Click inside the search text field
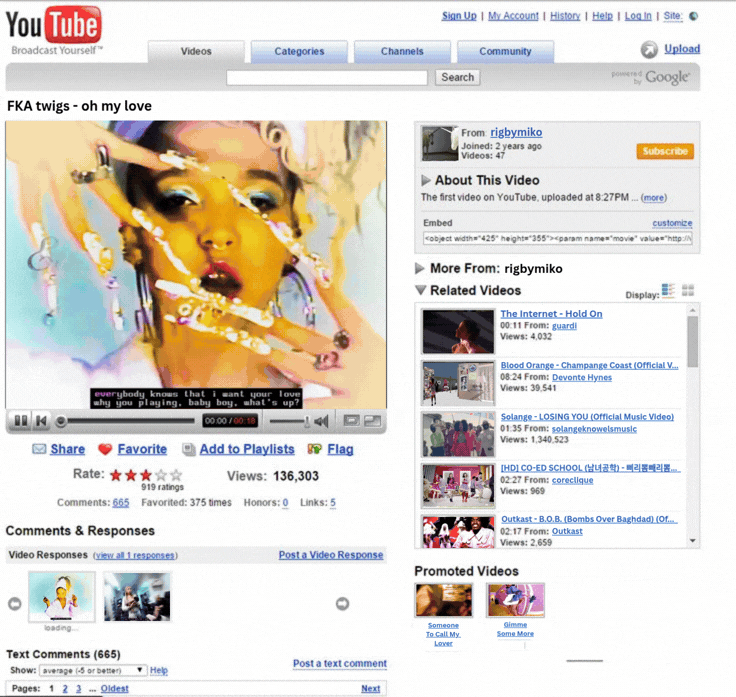 click(327, 78)
